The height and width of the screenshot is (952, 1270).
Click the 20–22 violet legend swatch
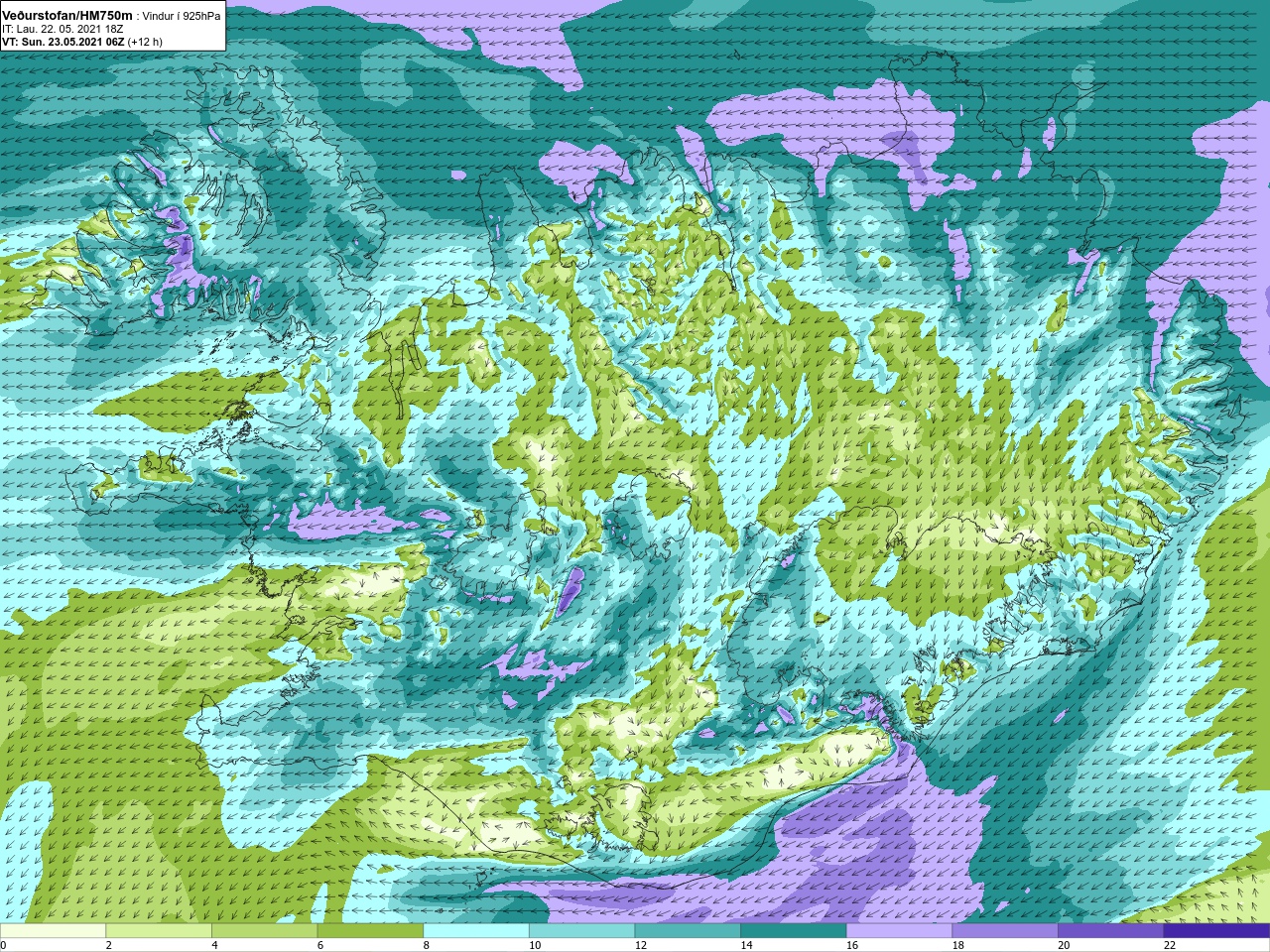[1111, 930]
